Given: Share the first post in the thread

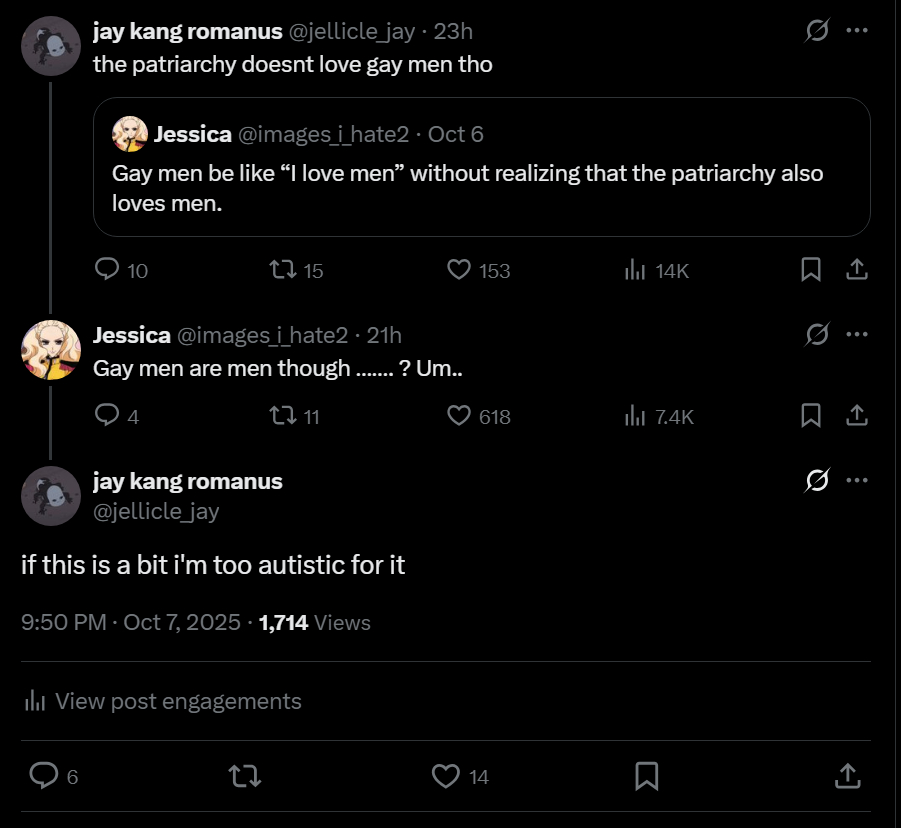Looking at the screenshot, I should [856, 270].
